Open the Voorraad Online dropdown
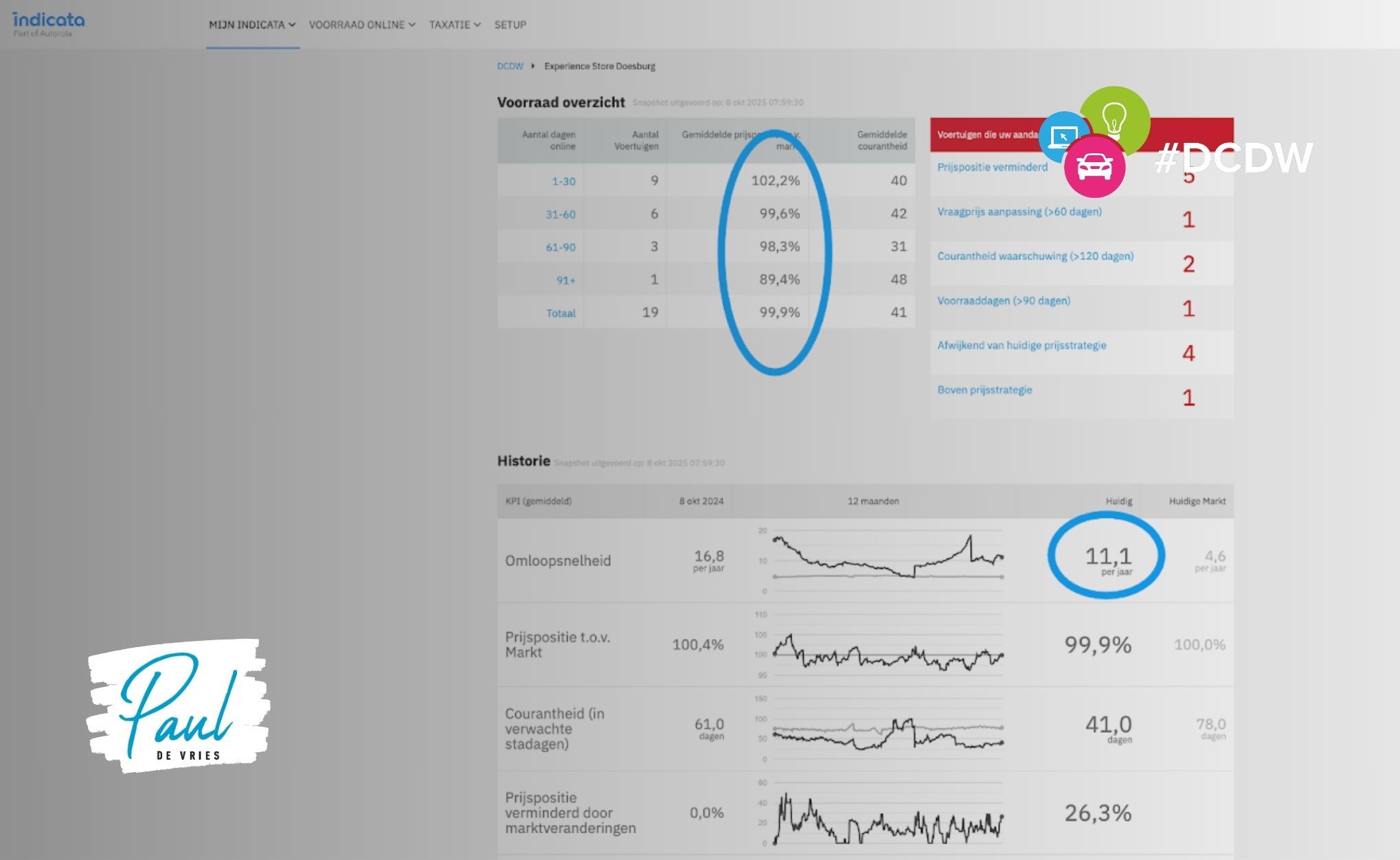 [361, 25]
